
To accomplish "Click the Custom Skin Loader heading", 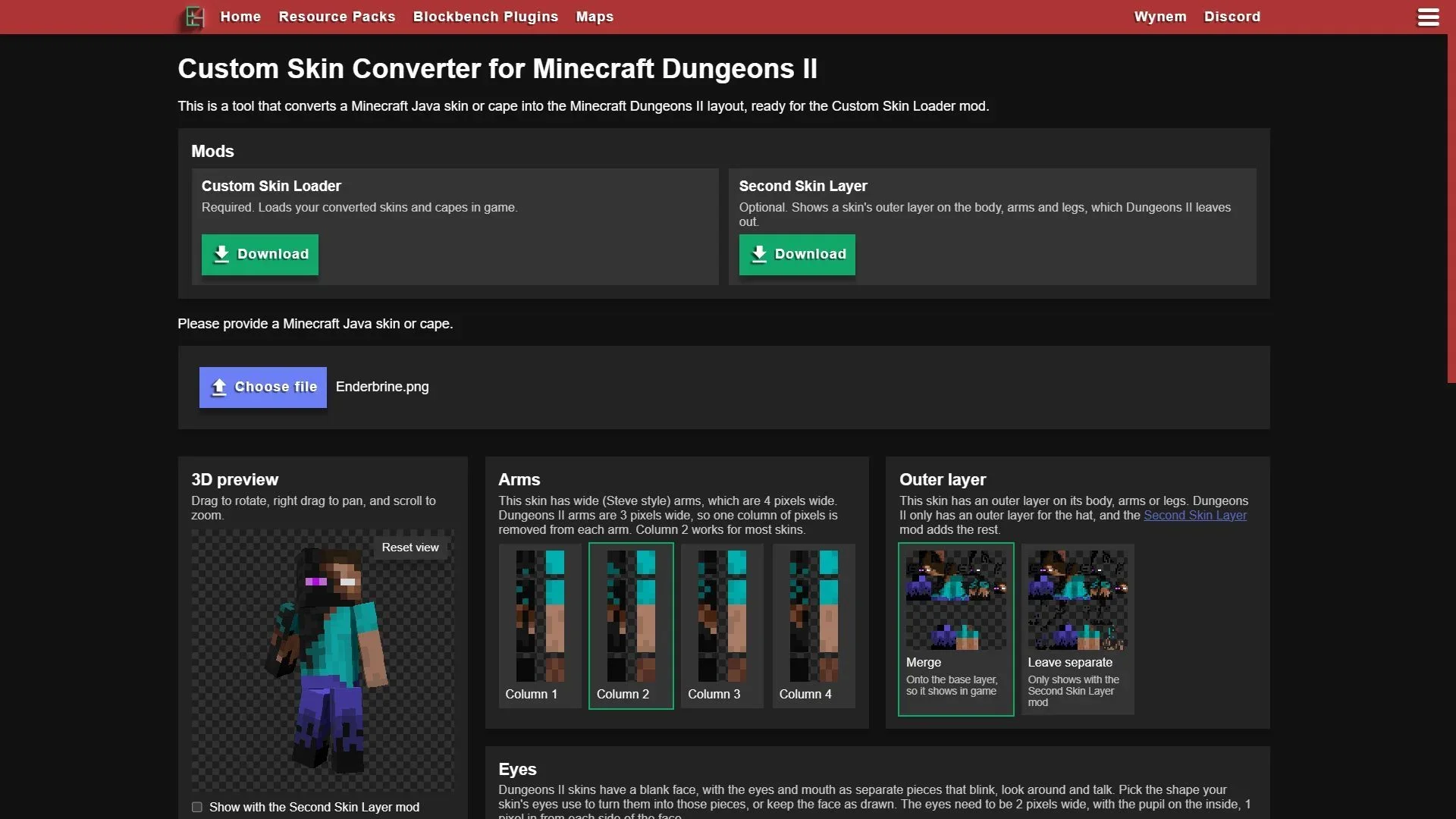I will (x=271, y=186).
